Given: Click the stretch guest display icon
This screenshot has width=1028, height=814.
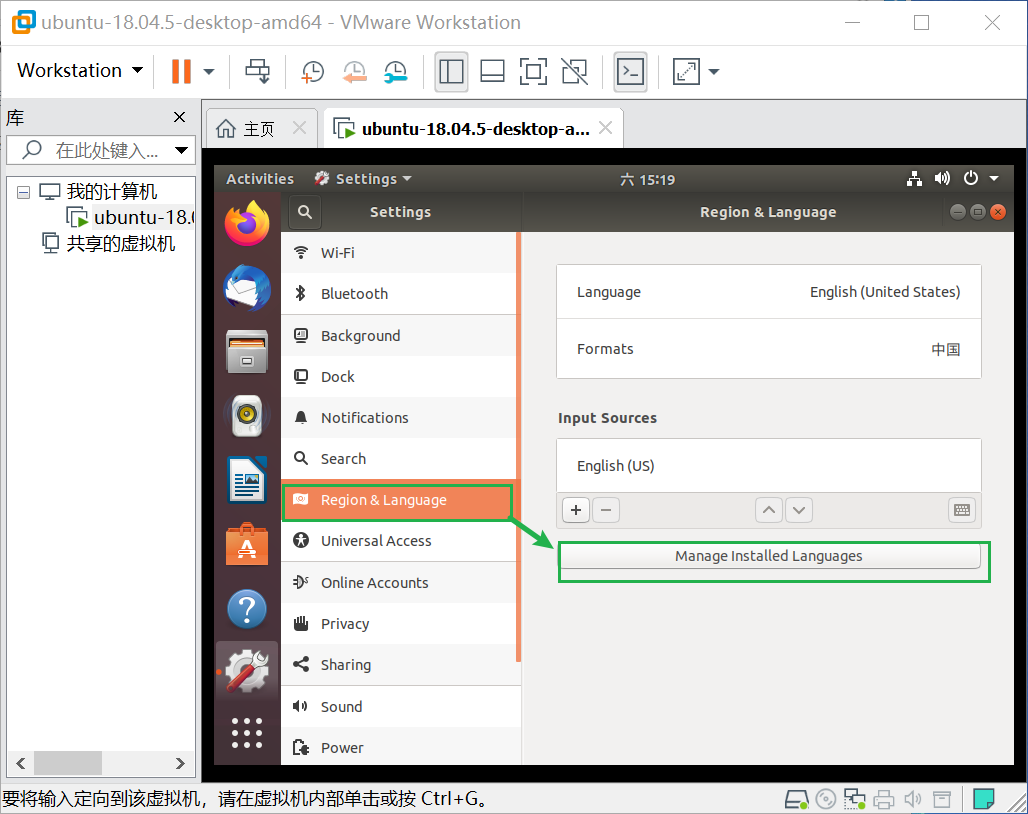Looking at the screenshot, I should (686, 71).
